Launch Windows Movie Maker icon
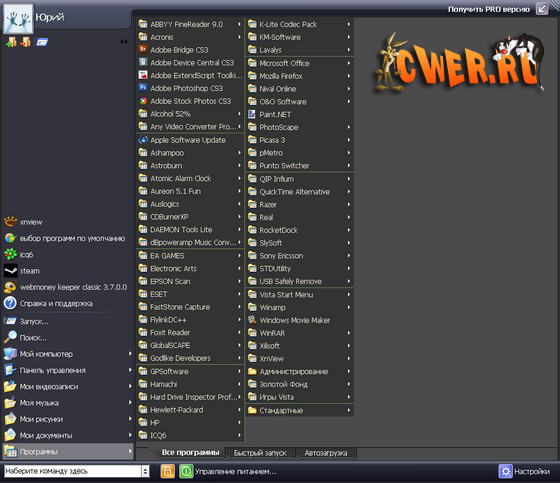Screen dimensions: 560x483 (252, 320)
